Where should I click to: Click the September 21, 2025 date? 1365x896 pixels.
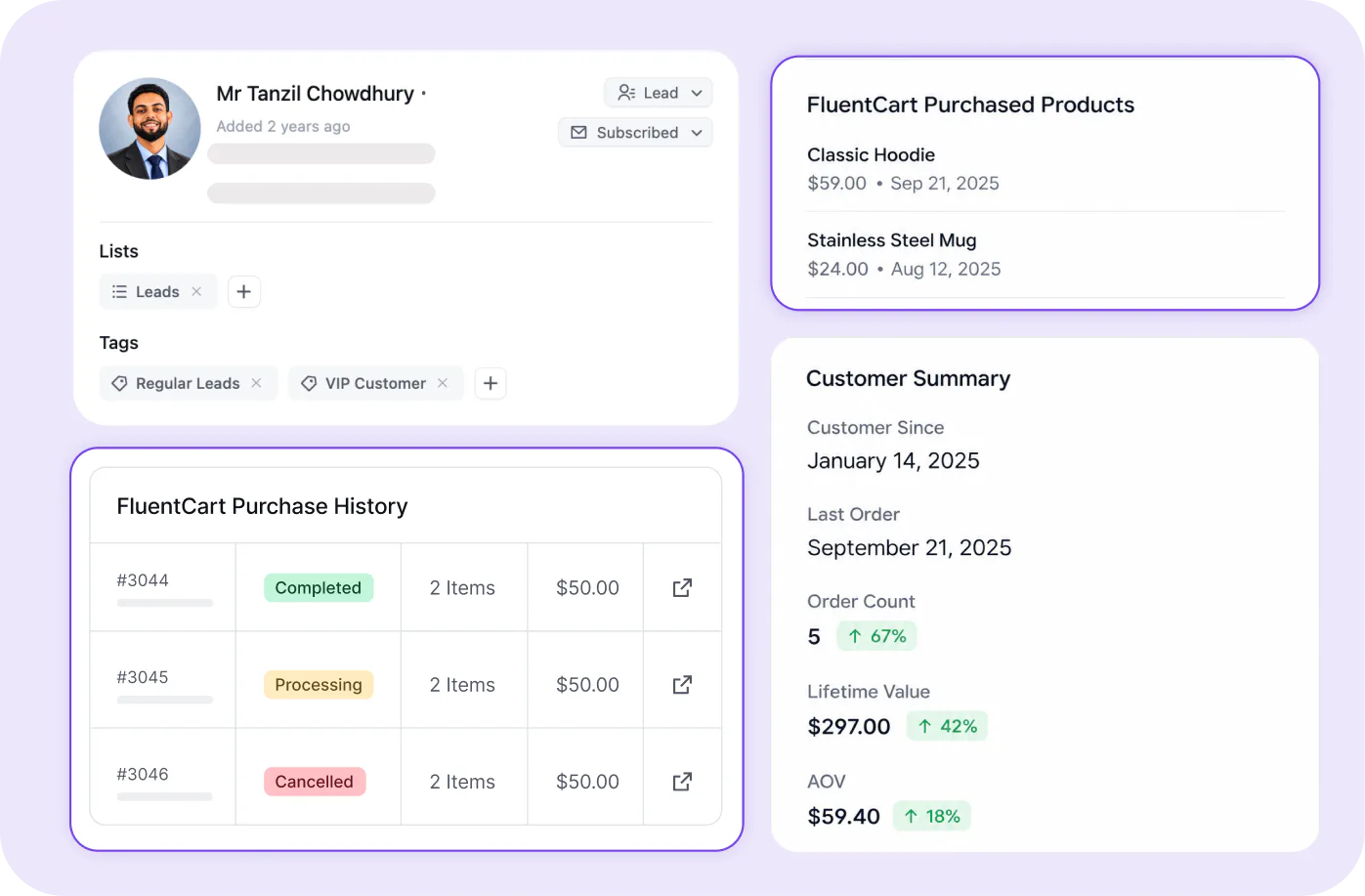coord(910,548)
